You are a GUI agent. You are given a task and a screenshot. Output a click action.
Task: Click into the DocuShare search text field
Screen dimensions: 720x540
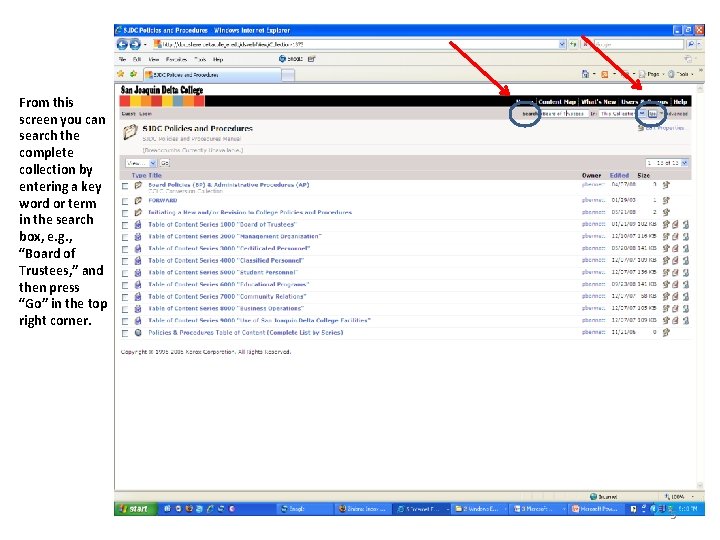point(564,113)
